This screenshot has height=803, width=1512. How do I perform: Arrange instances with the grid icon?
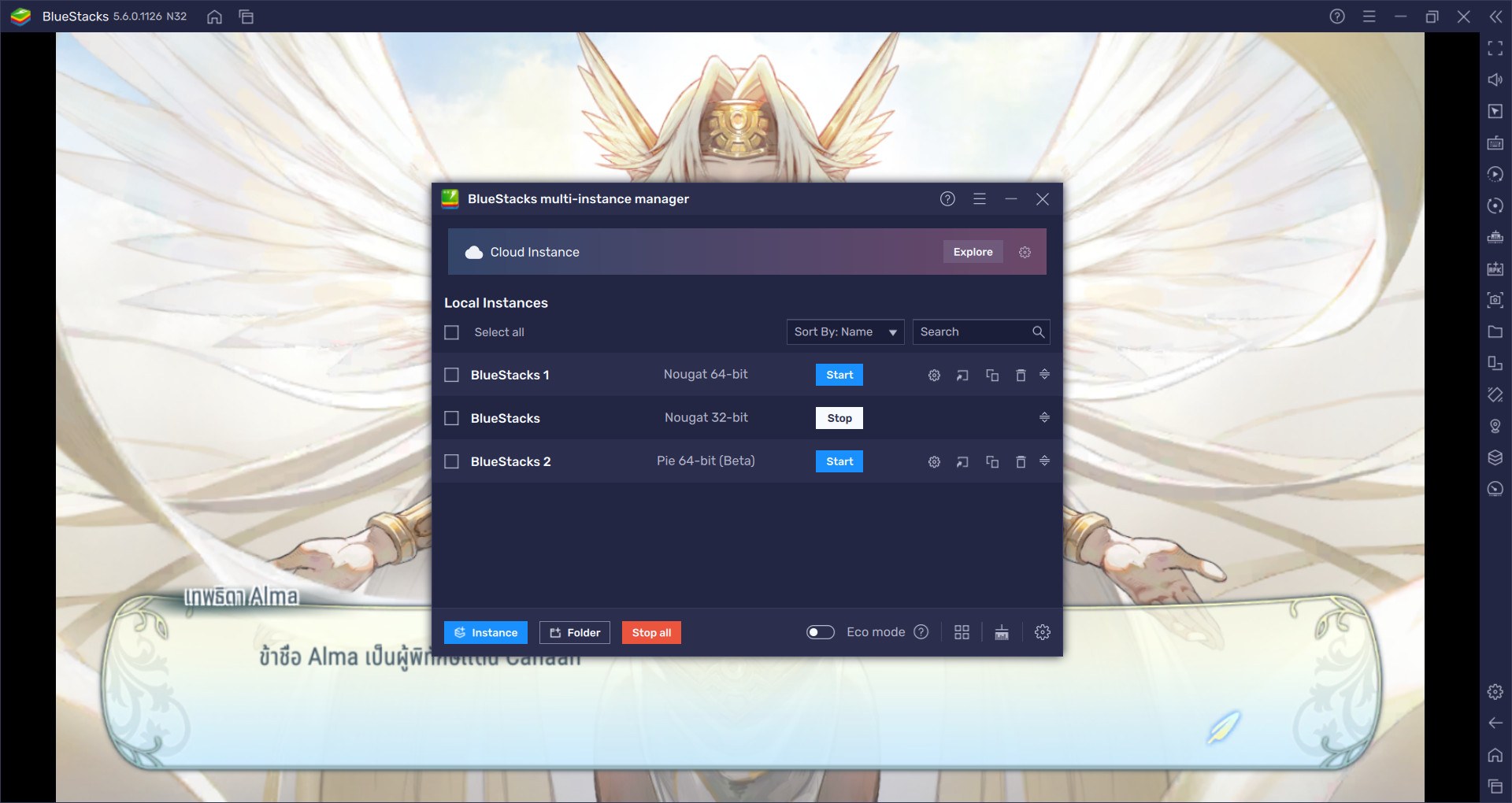click(962, 632)
